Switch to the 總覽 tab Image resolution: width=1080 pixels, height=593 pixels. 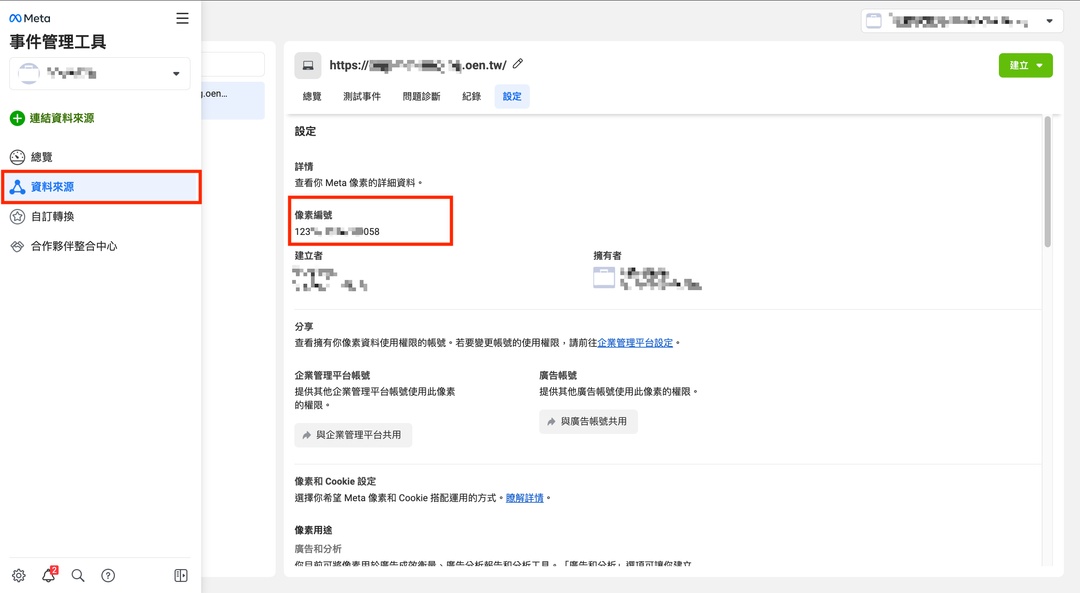(312, 96)
